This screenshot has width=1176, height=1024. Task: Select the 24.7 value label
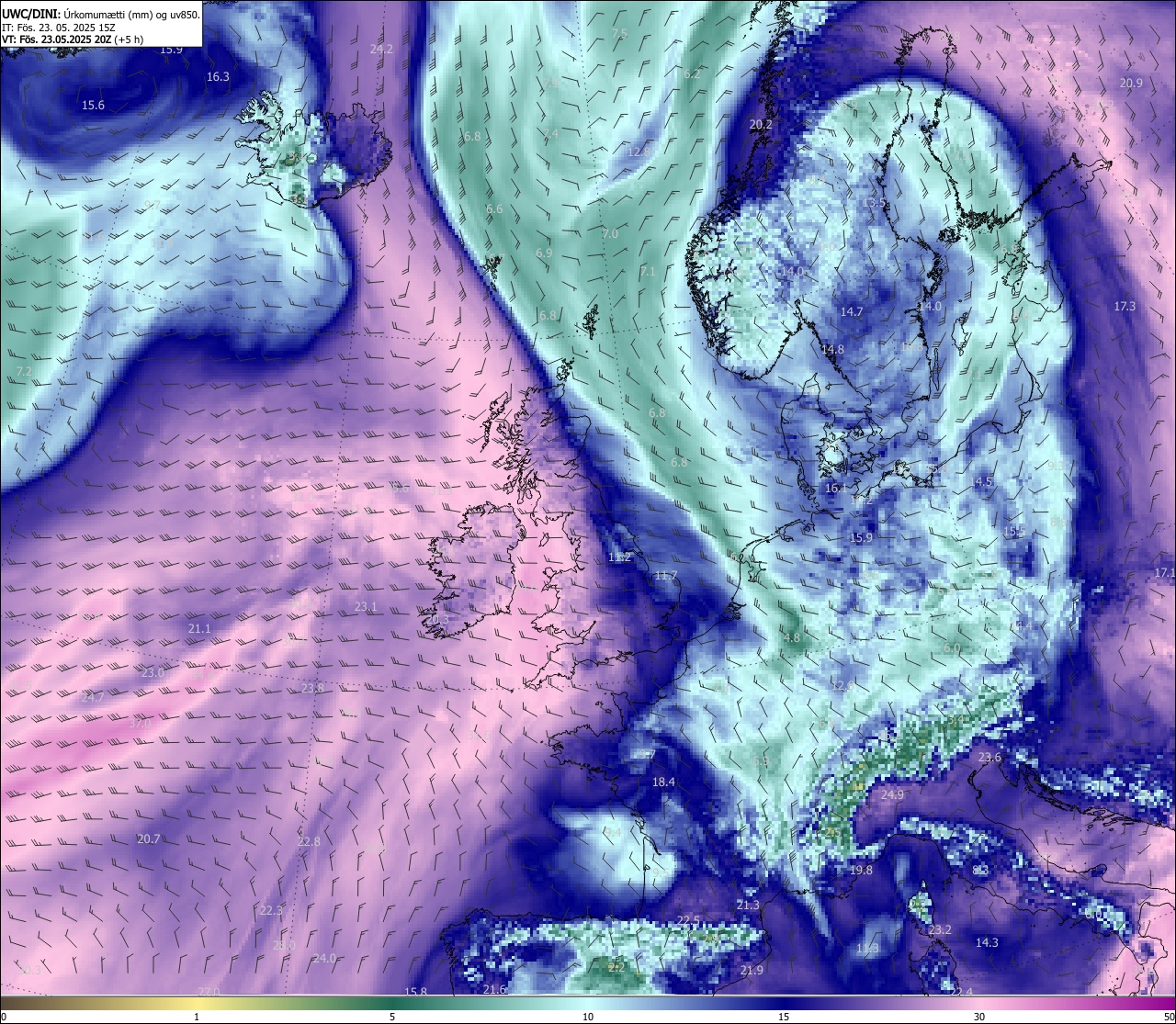tap(92, 698)
